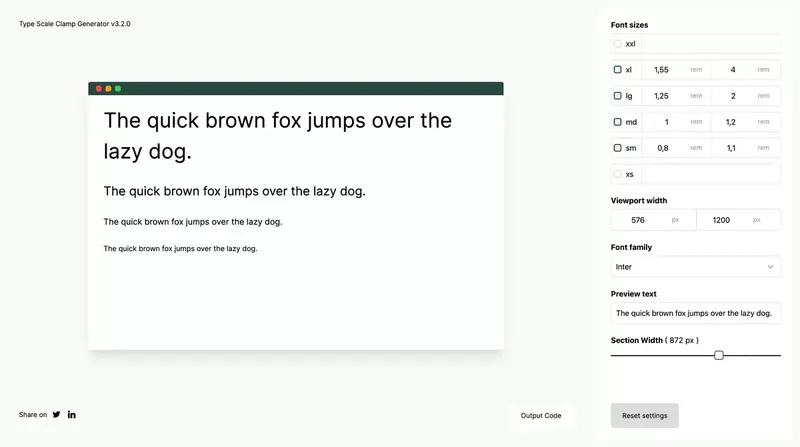Click the third preview sentence
The height and width of the screenshot is (447, 800).
pos(193,222)
